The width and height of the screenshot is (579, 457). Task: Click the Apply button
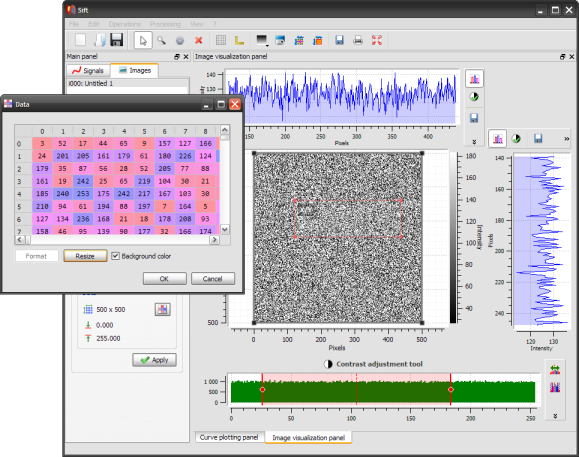(154, 360)
